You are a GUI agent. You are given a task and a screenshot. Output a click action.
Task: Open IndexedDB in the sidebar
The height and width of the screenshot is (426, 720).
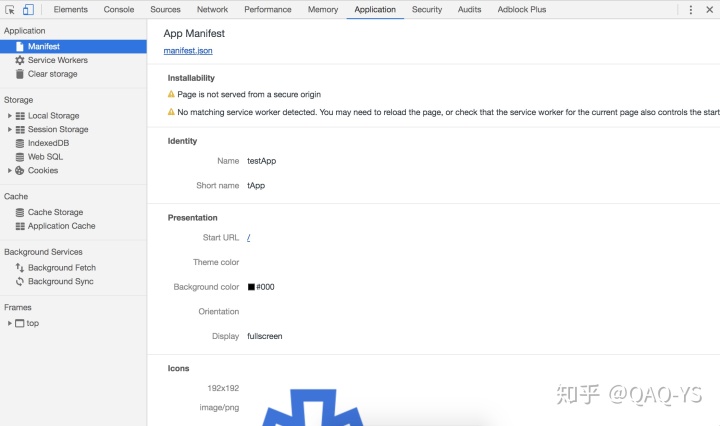pyautogui.click(x=48, y=143)
